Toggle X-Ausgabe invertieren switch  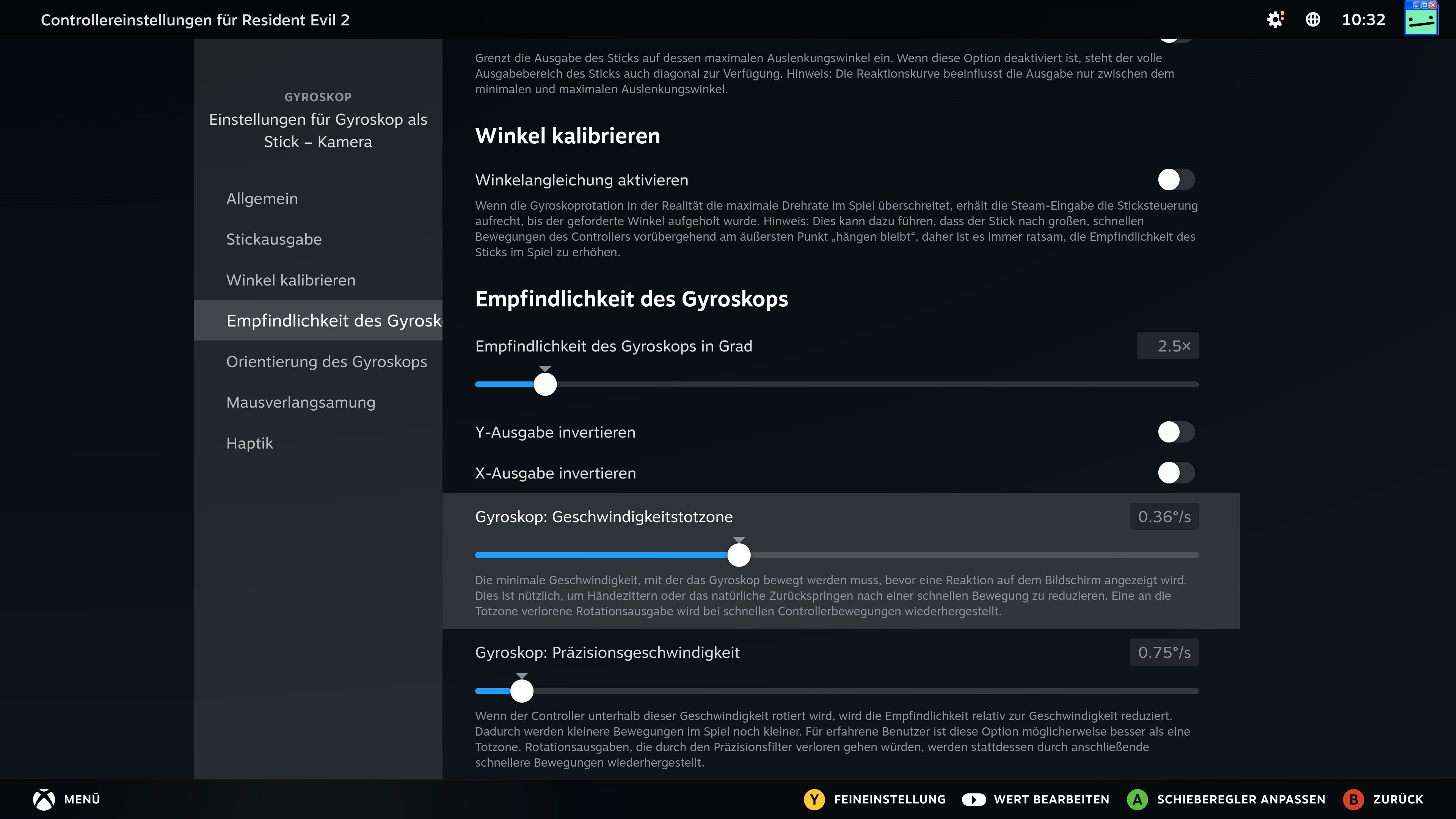click(1176, 472)
